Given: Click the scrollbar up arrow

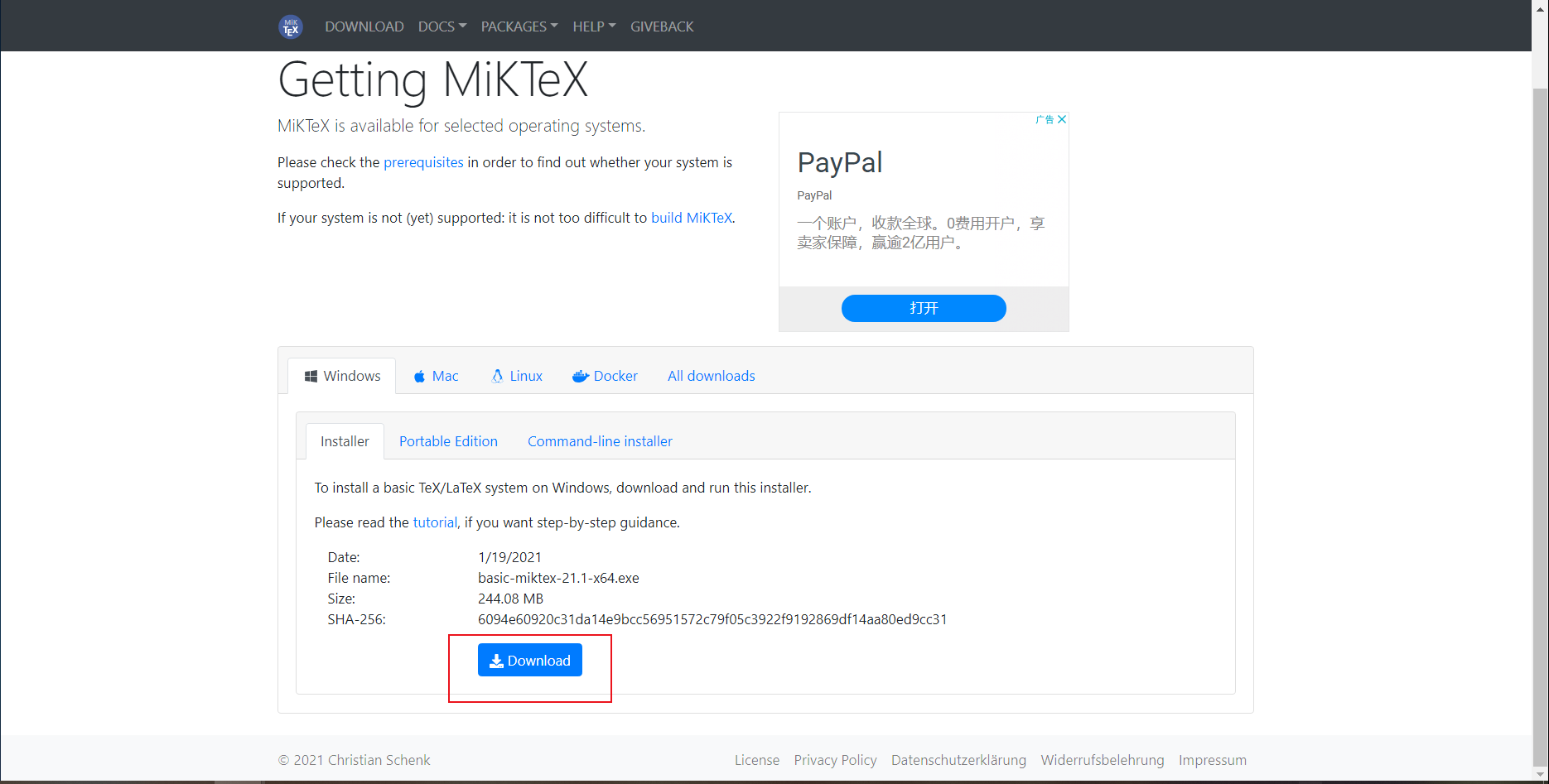Looking at the screenshot, I should (1540, 7).
